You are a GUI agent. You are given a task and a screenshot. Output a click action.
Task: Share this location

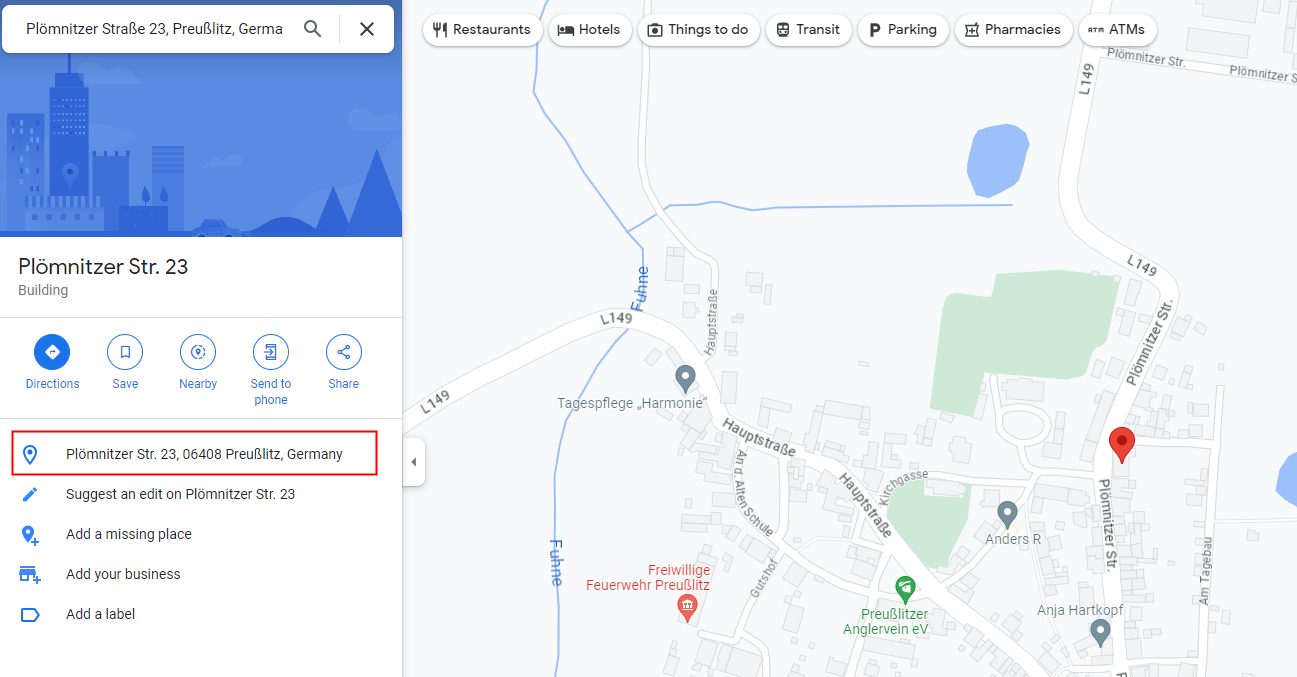pos(344,363)
